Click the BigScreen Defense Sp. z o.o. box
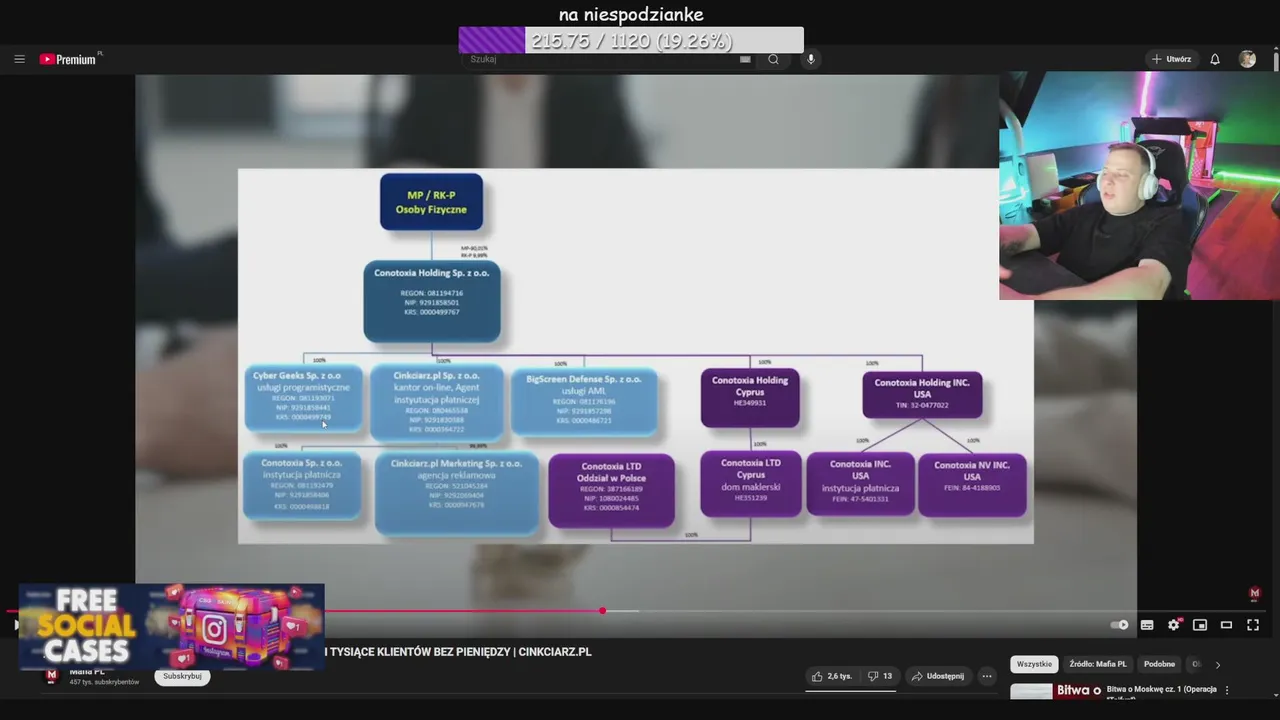Viewport: 1280px width, 720px height. pyautogui.click(x=584, y=401)
